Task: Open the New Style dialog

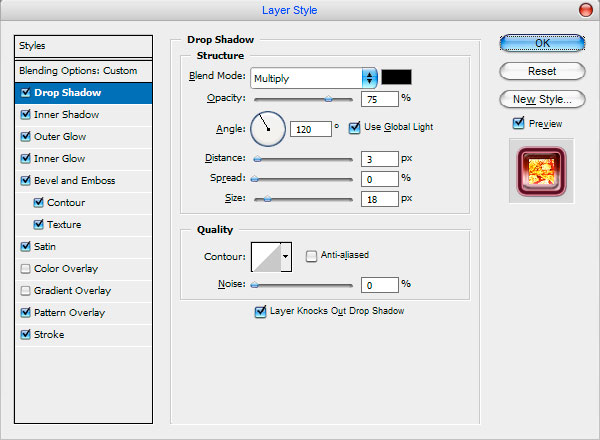Action: (x=542, y=99)
